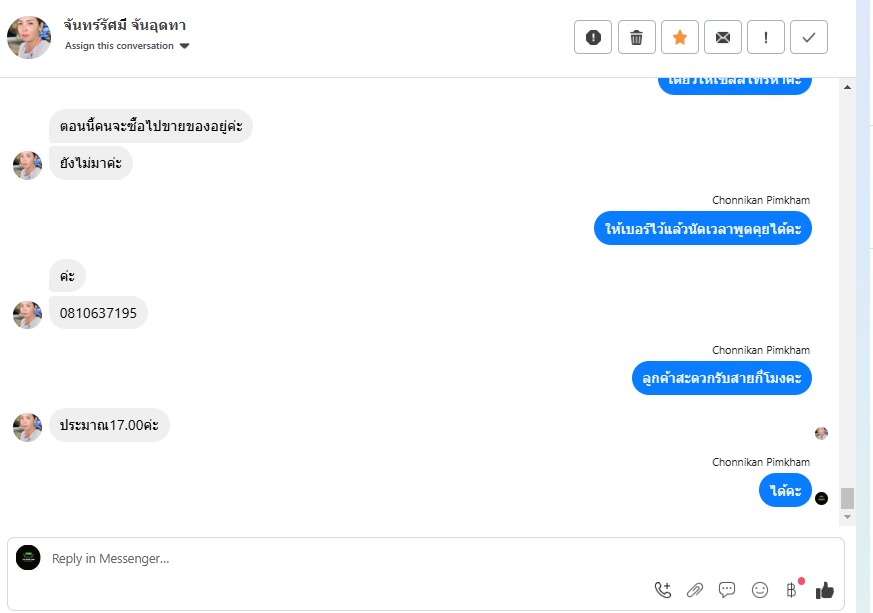873x613 pixels.
Task: Delete conversation using trash can icon
Action: [x=636, y=37]
